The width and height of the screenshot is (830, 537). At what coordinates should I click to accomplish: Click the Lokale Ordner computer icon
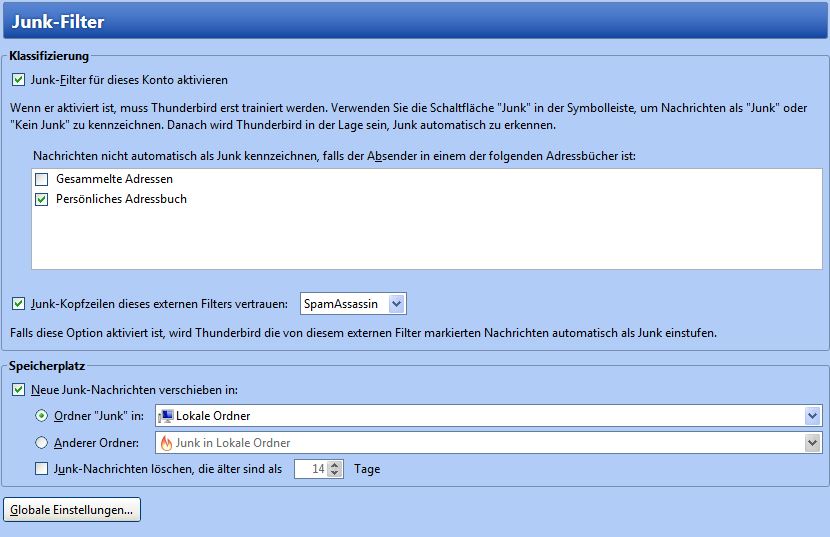166,416
